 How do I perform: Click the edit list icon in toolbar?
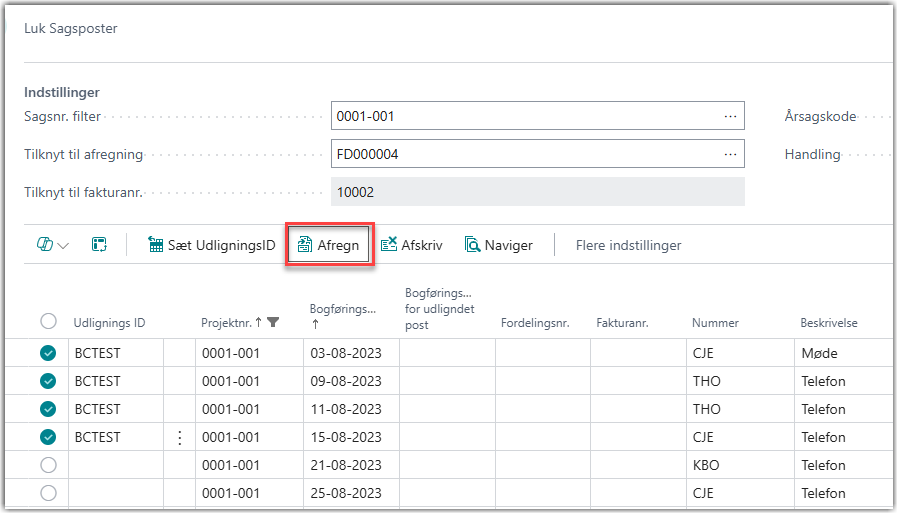(99, 245)
